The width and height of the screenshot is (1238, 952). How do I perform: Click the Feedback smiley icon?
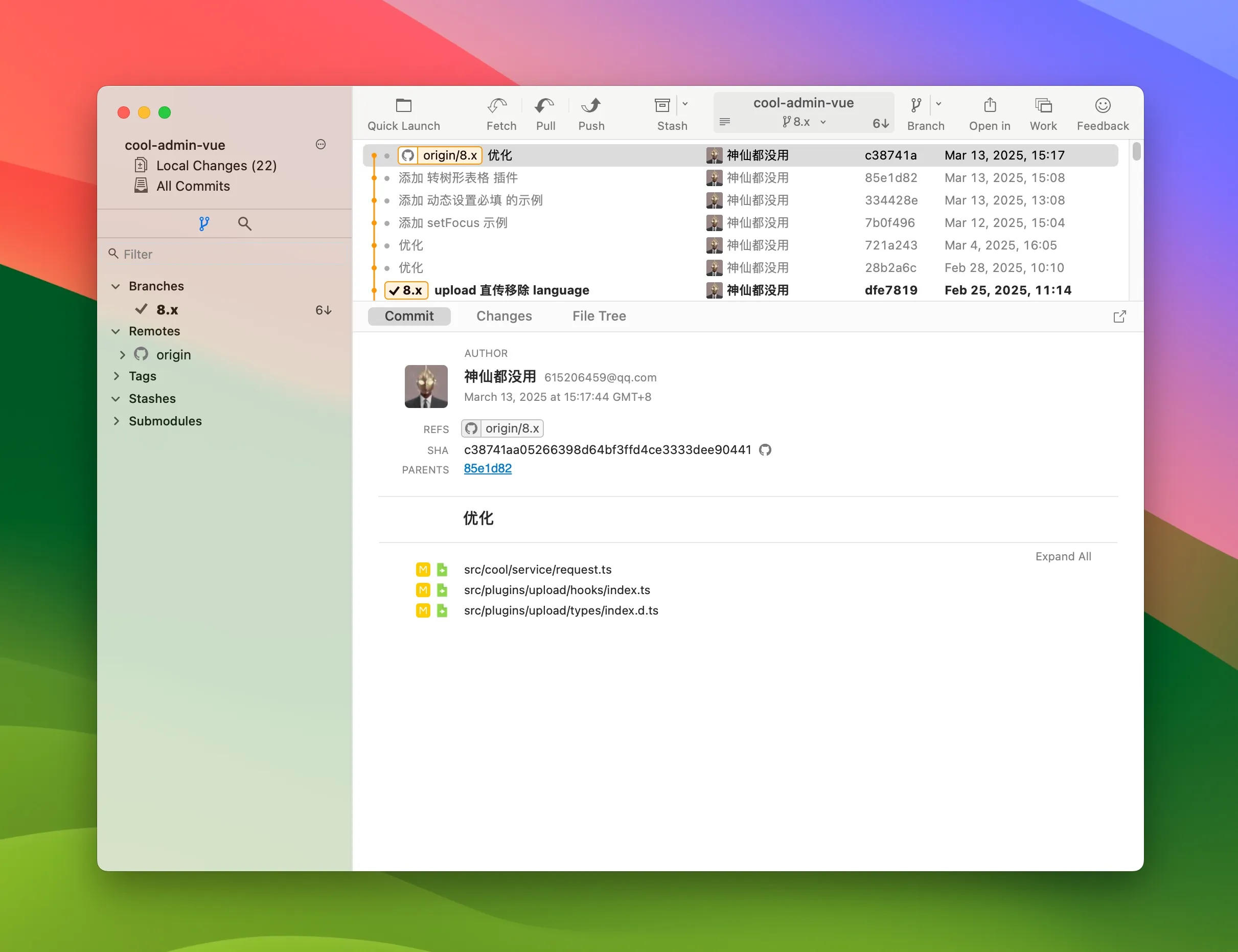coord(1102,105)
